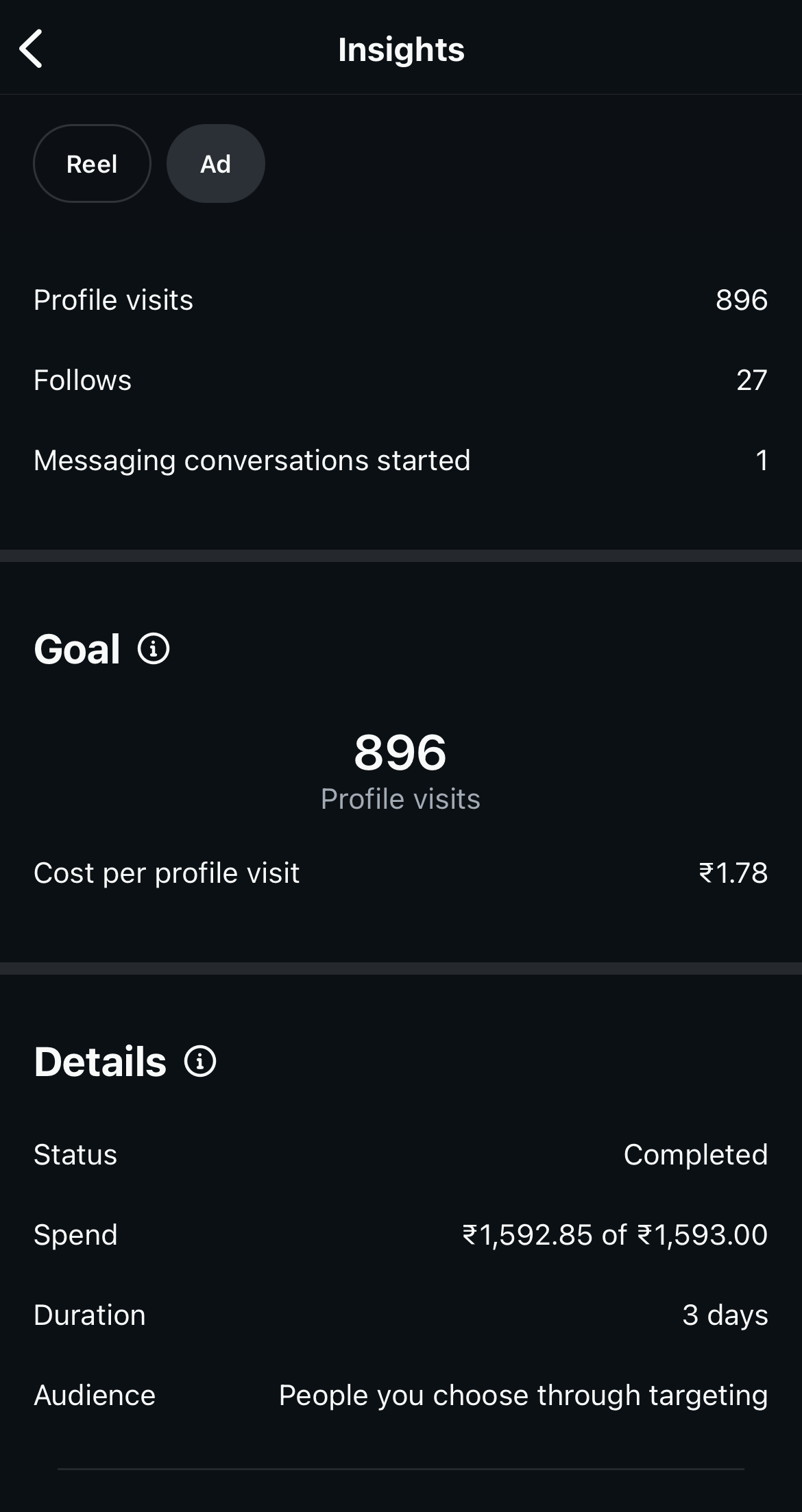Tap the Goal section heading

pos(77,649)
